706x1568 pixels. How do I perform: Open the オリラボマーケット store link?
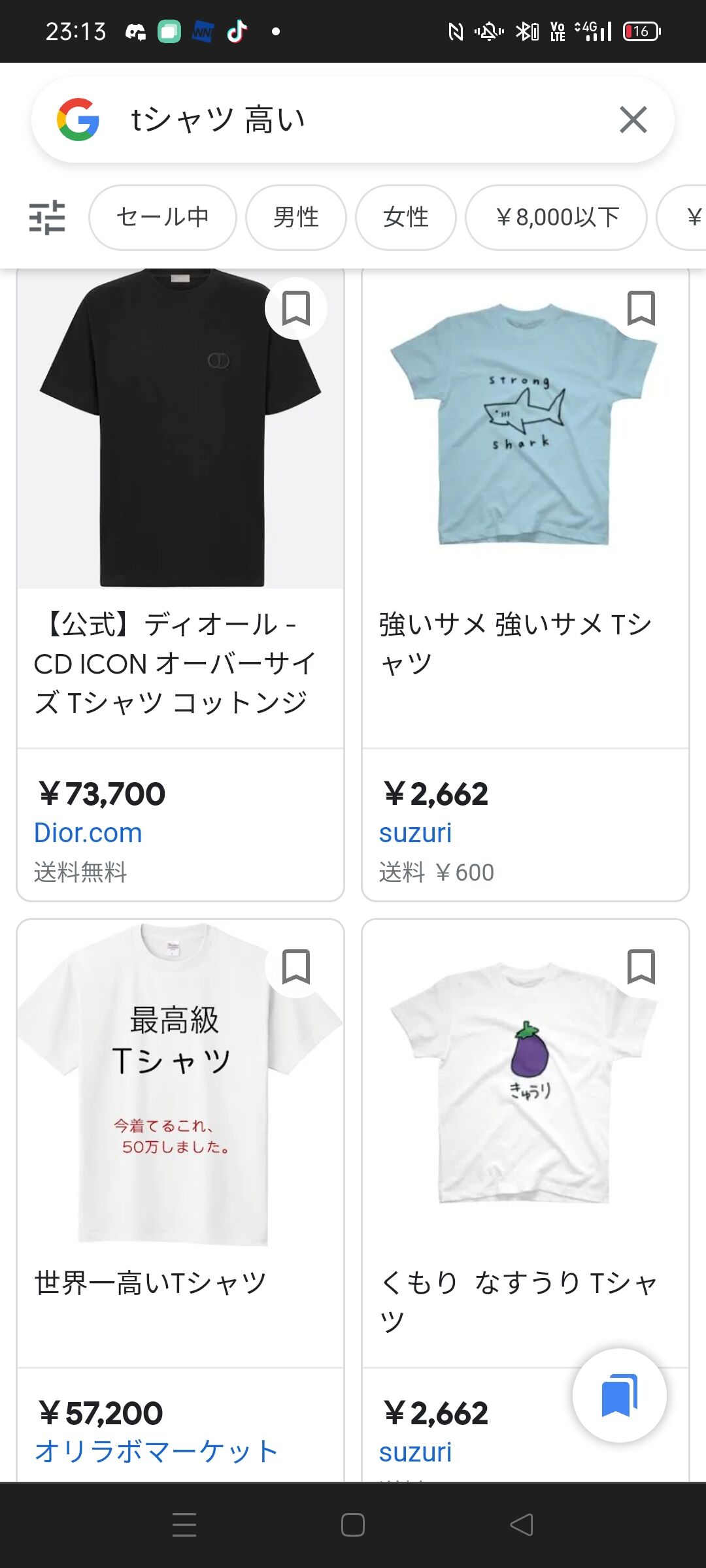point(157,1452)
